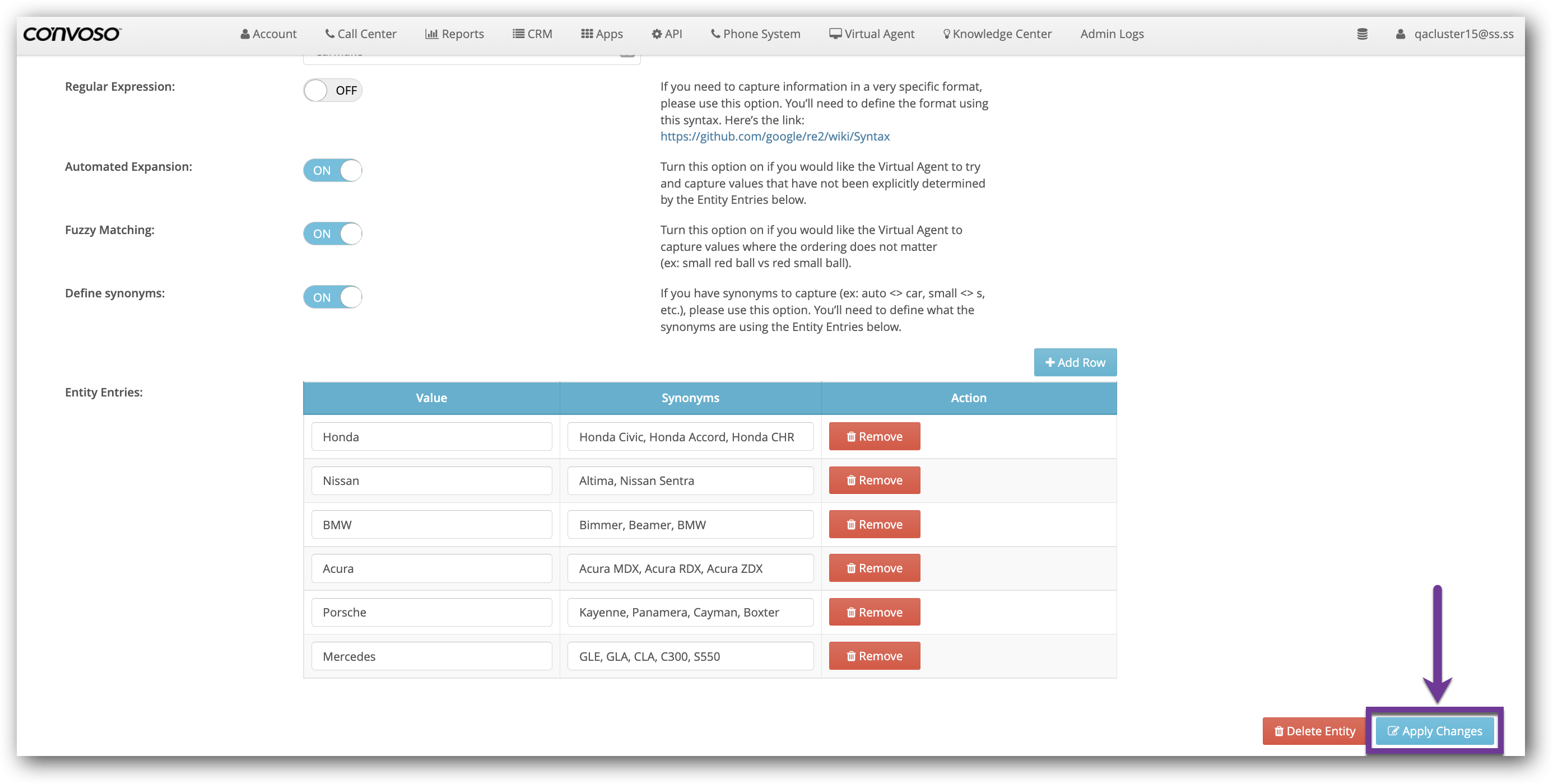Expand the Phone System menu
This screenshot has width=1553, height=784.
755,34
